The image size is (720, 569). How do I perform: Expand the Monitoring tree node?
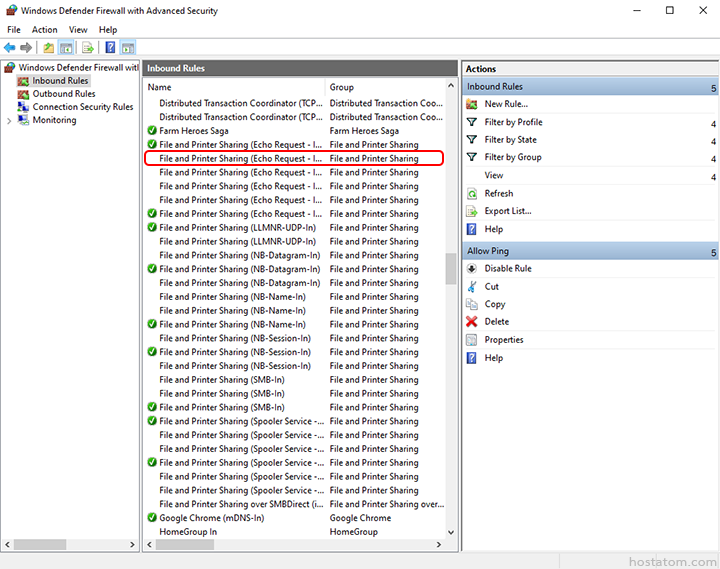[9, 120]
